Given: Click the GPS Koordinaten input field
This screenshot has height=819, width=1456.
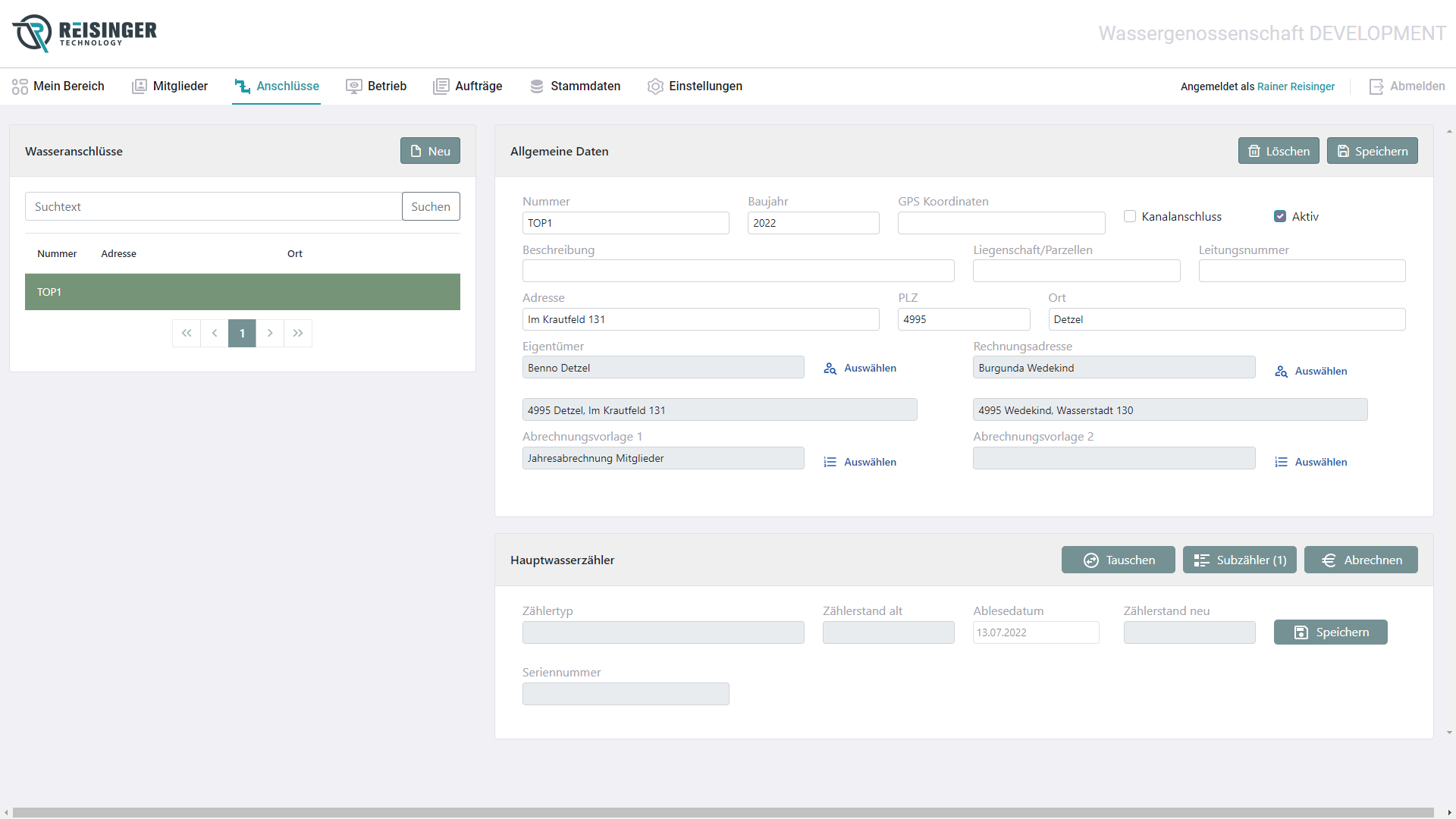Looking at the screenshot, I should point(1001,223).
